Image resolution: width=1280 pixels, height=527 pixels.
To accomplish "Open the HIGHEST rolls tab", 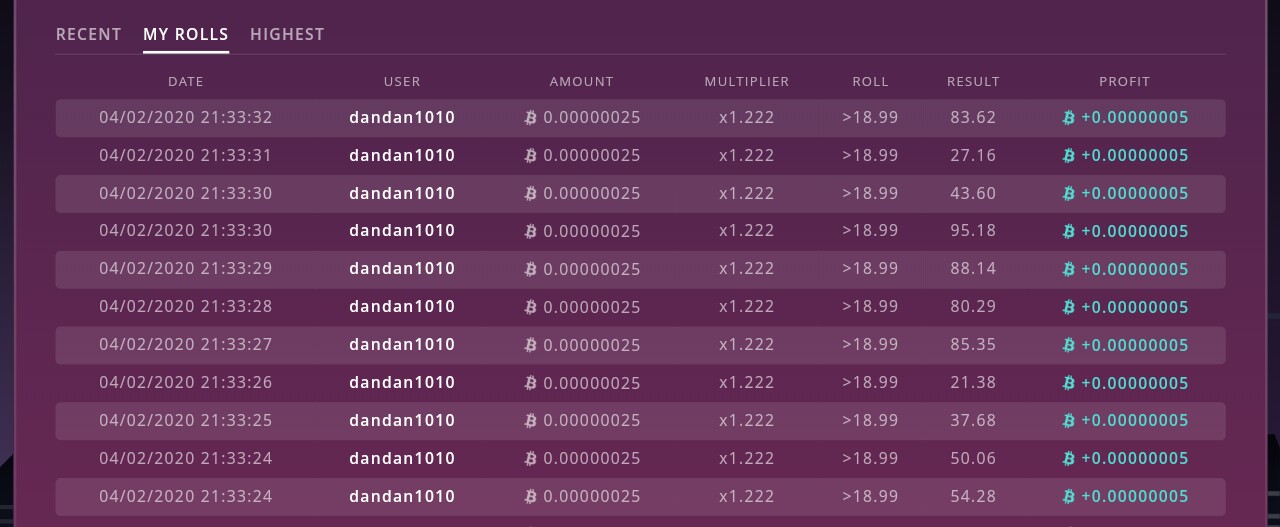I will coord(287,34).
